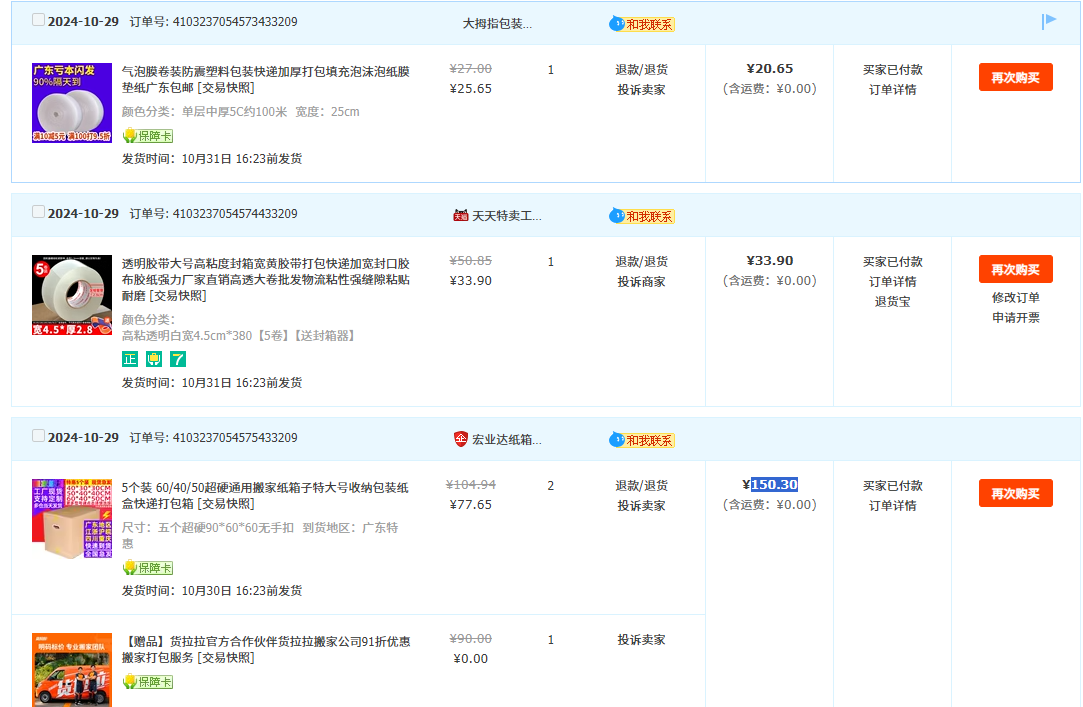Click the 投诉卖家 link for the 货拉拉 gift item
Viewport: 1083px width, 707px height.
pyautogui.click(x=641, y=639)
